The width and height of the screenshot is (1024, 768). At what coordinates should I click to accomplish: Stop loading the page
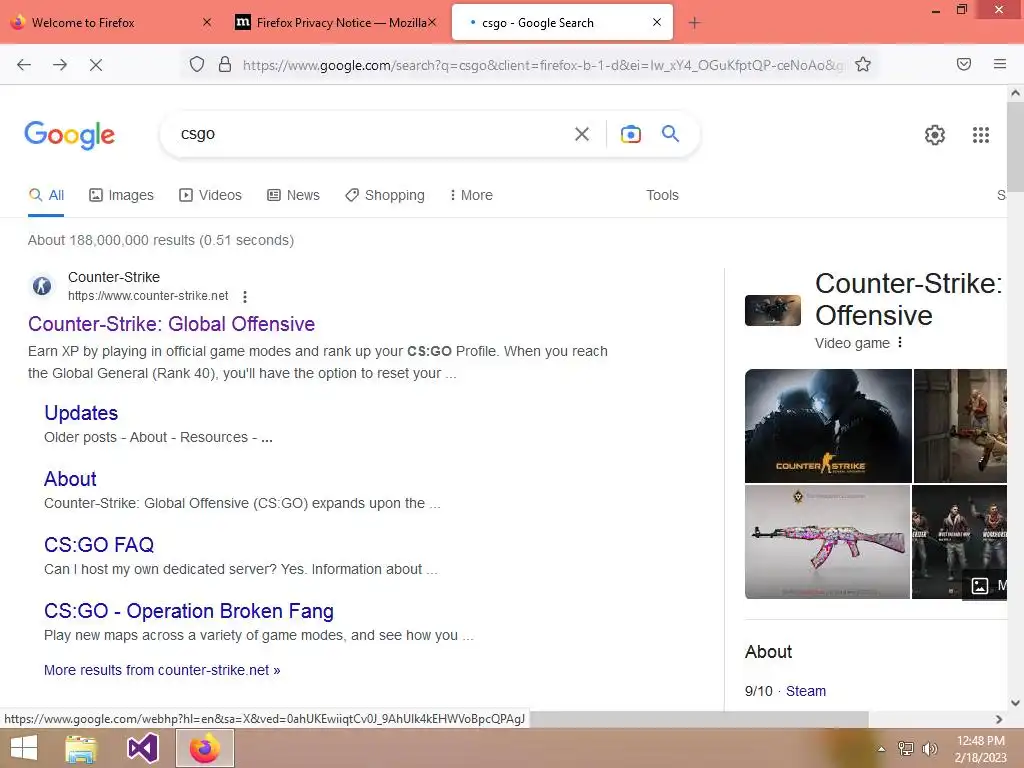tap(96, 65)
